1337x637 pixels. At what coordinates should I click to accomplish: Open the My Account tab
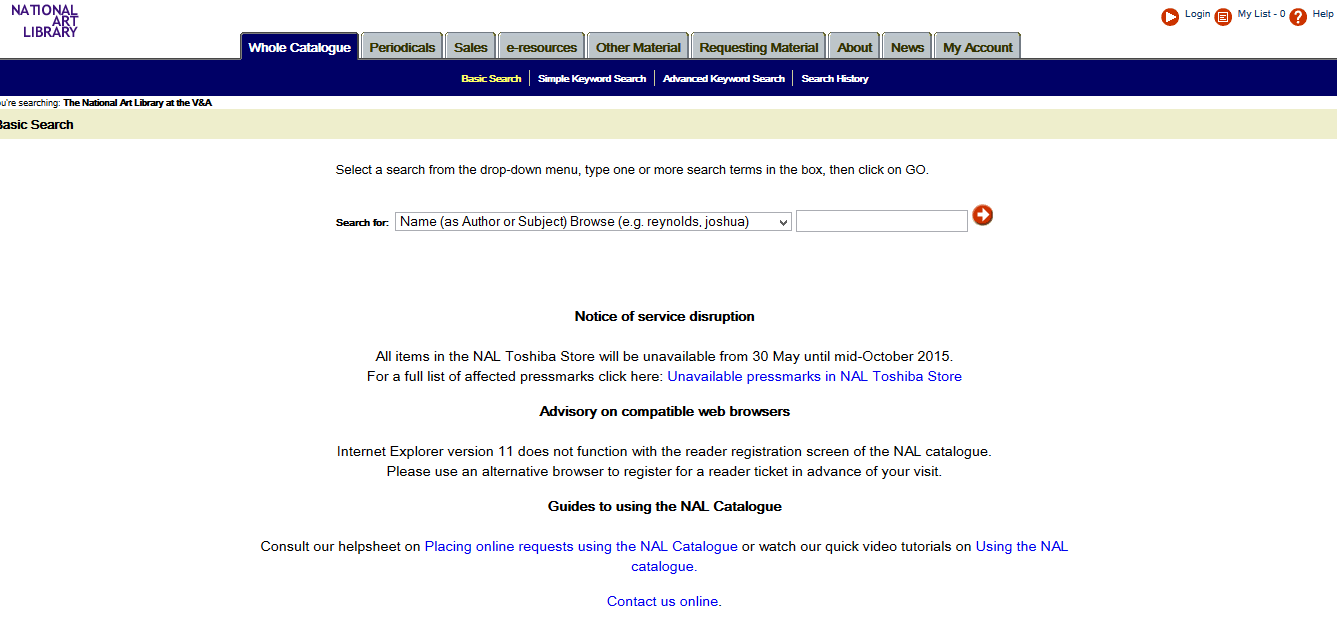point(978,47)
